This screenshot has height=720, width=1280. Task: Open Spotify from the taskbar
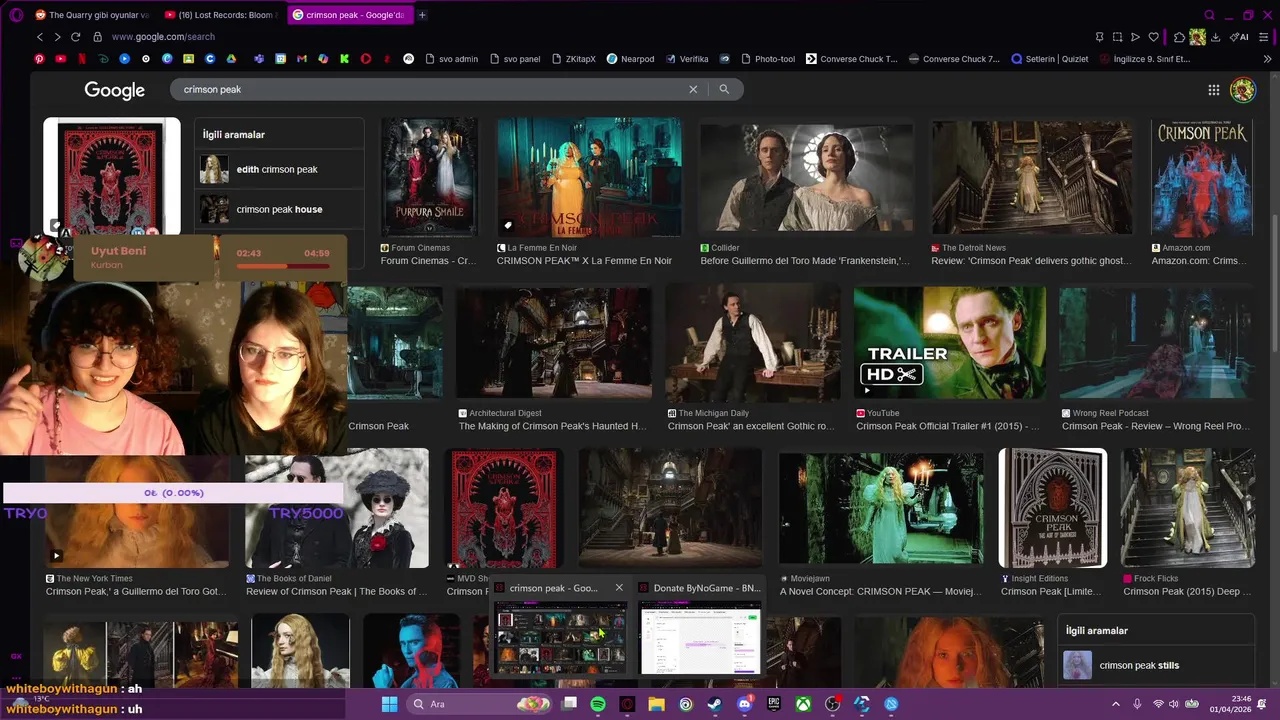coord(598,704)
